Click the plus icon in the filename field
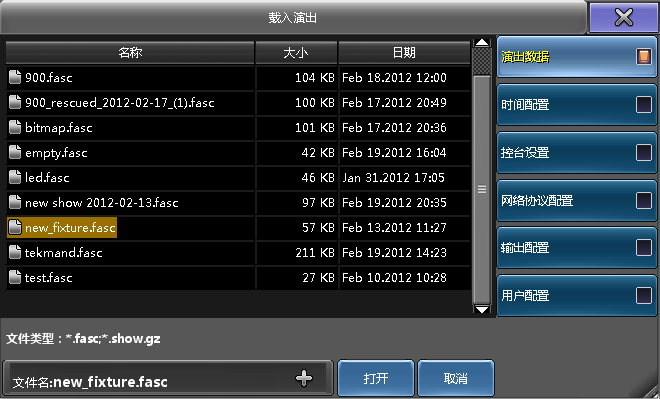 (x=304, y=378)
